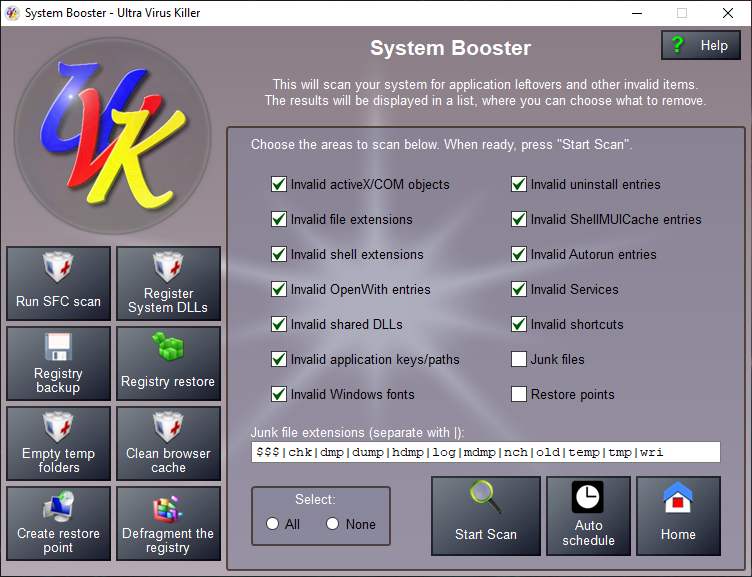Viewport: 752px width, 577px height.
Task: Click the Registry restore label
Action: [168, 381]
